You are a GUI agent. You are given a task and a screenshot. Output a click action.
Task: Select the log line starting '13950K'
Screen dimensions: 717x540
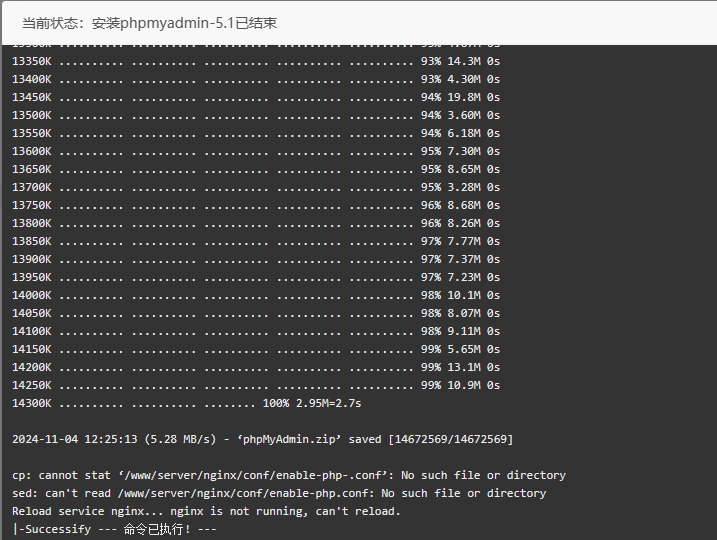point(256,277)
